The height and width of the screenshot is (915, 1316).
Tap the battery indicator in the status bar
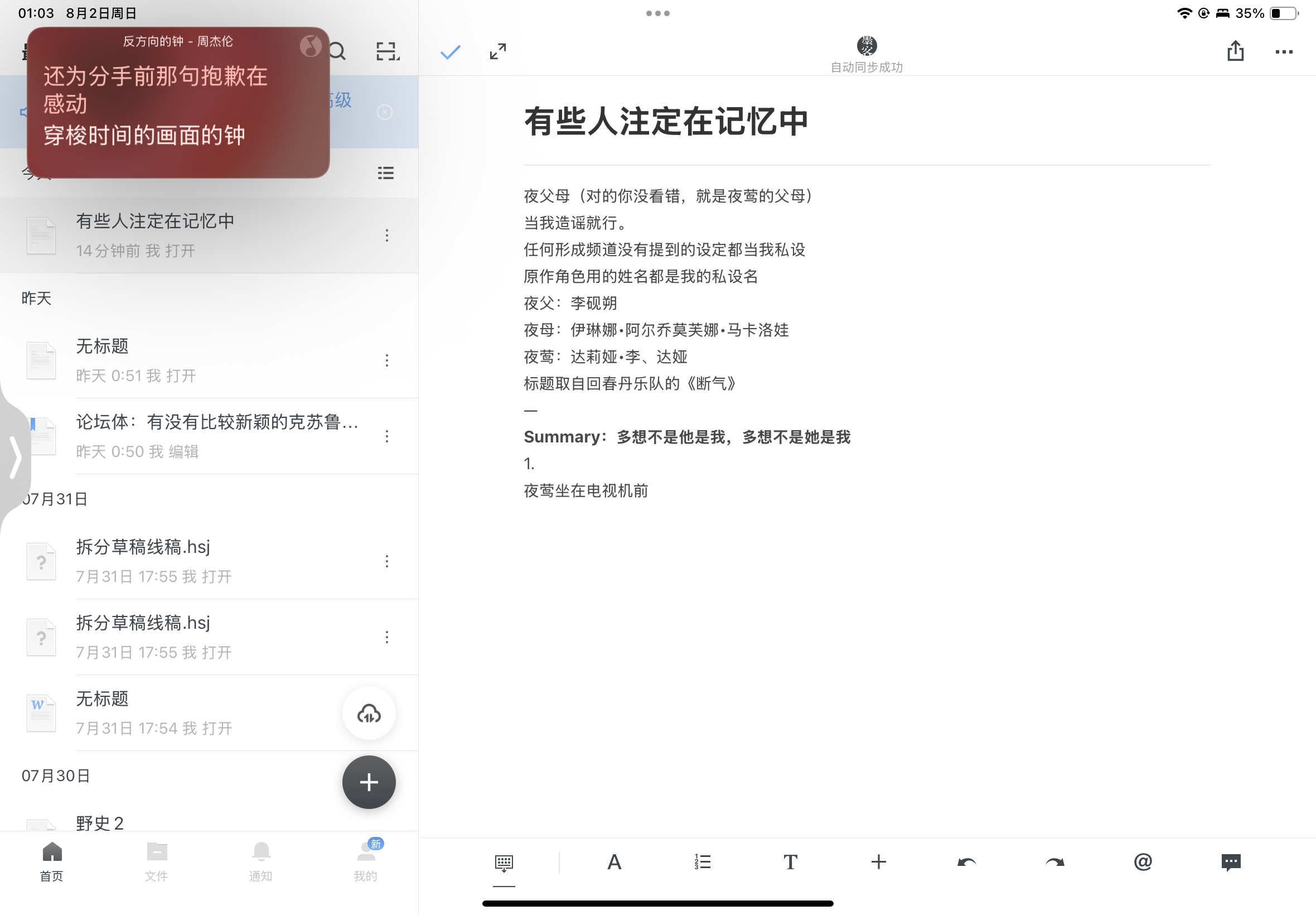[1283, 13]
